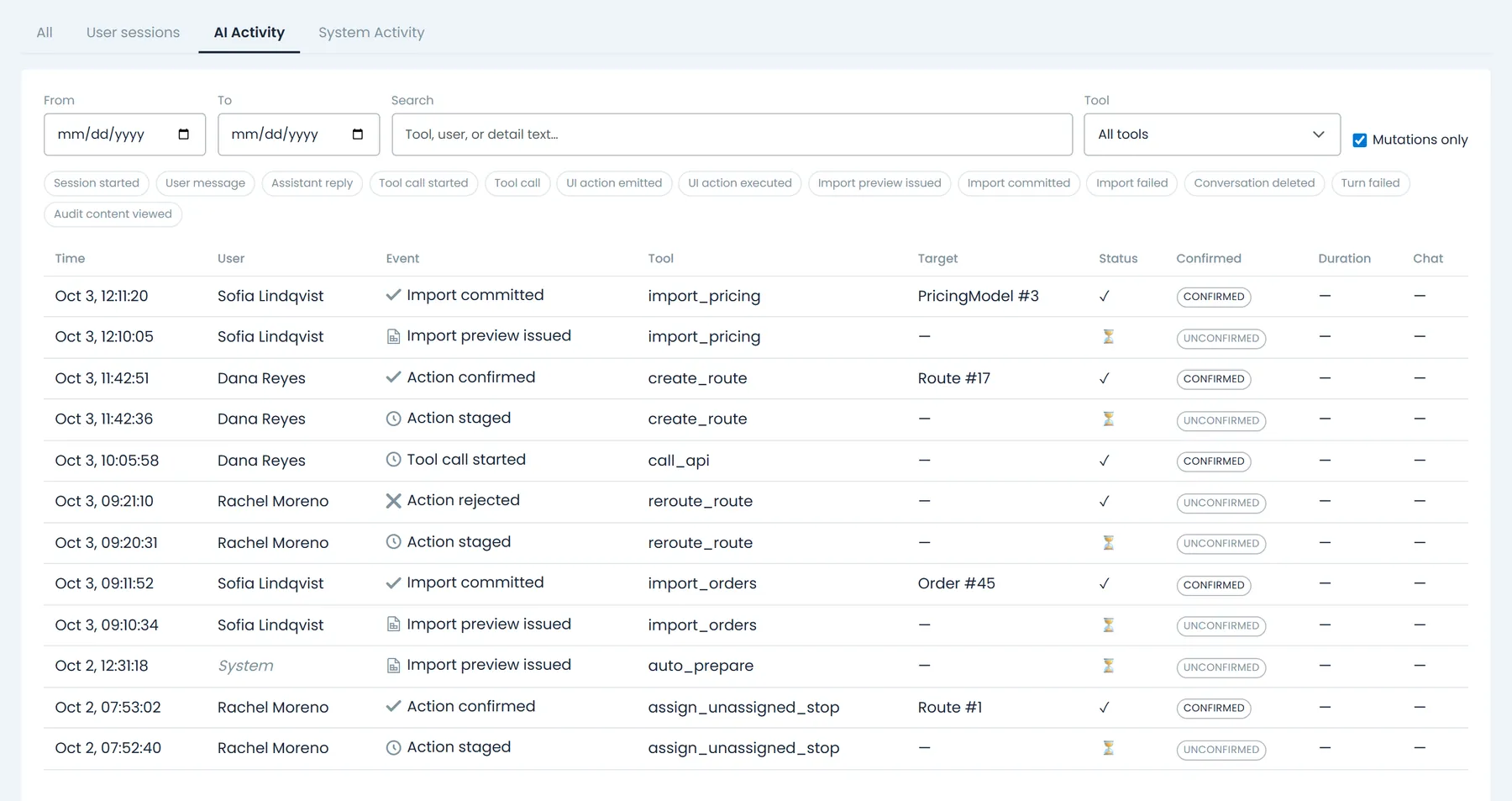Screen dimensions: 1512x801
Task: Click the X icon beside Action rejected
Action: tap(393, 501)
